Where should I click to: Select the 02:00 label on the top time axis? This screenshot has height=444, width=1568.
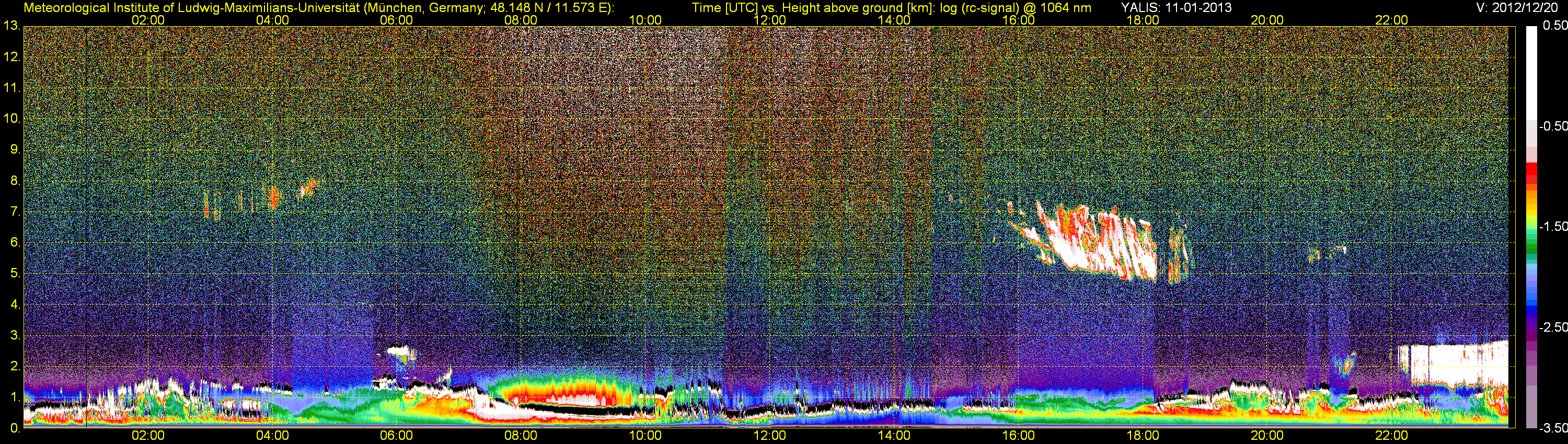(x=148, y=20)
